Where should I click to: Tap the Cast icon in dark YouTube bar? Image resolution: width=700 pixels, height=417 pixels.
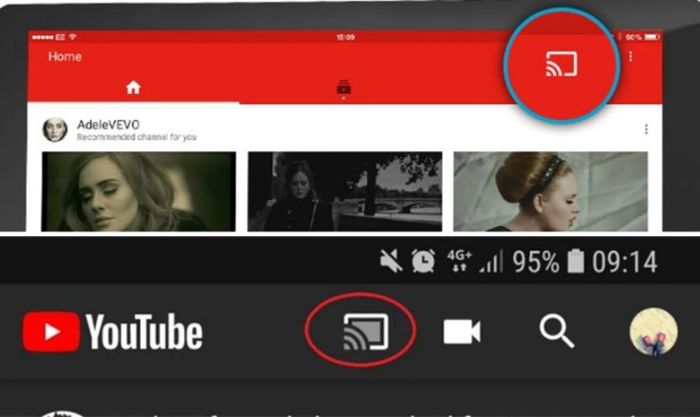point(366,332)
